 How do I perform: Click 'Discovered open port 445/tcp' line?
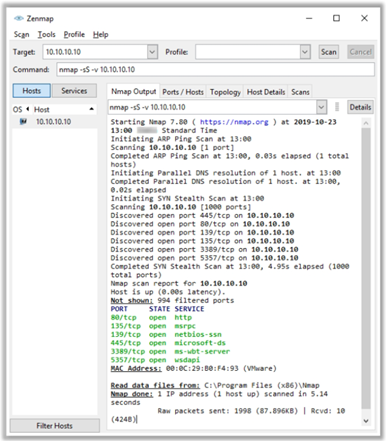(x=202, y=215)
